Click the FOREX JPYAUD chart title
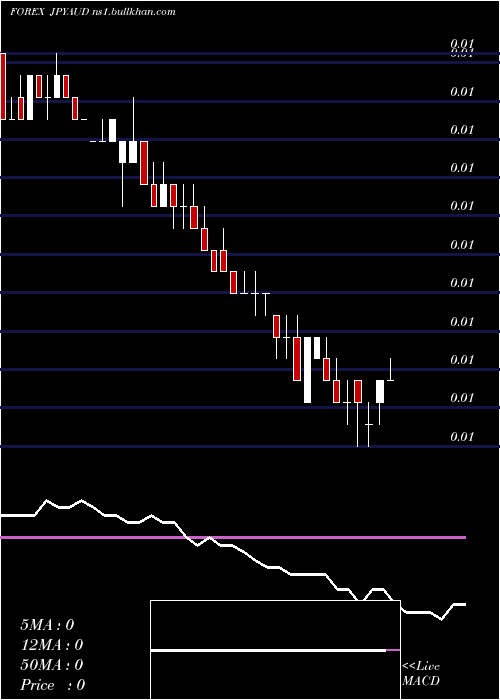Viewport: 500px width, 700px height. pyautogui.click(x=48, y=12)
